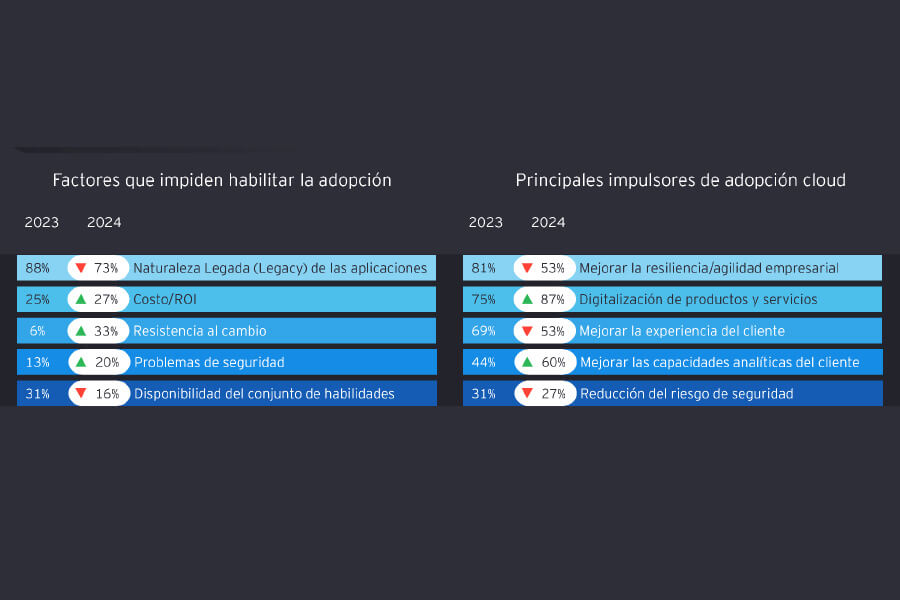Select the Naturaleza Legada (Legacy) bar

[x=226, y=268]
